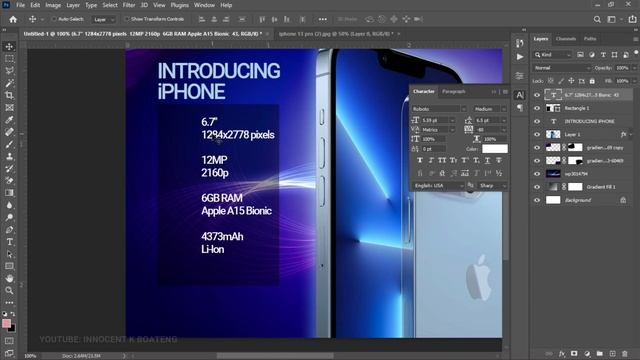640x360 pixels.
Task: Open the Filter menu
Action: (x=129, y=5)
